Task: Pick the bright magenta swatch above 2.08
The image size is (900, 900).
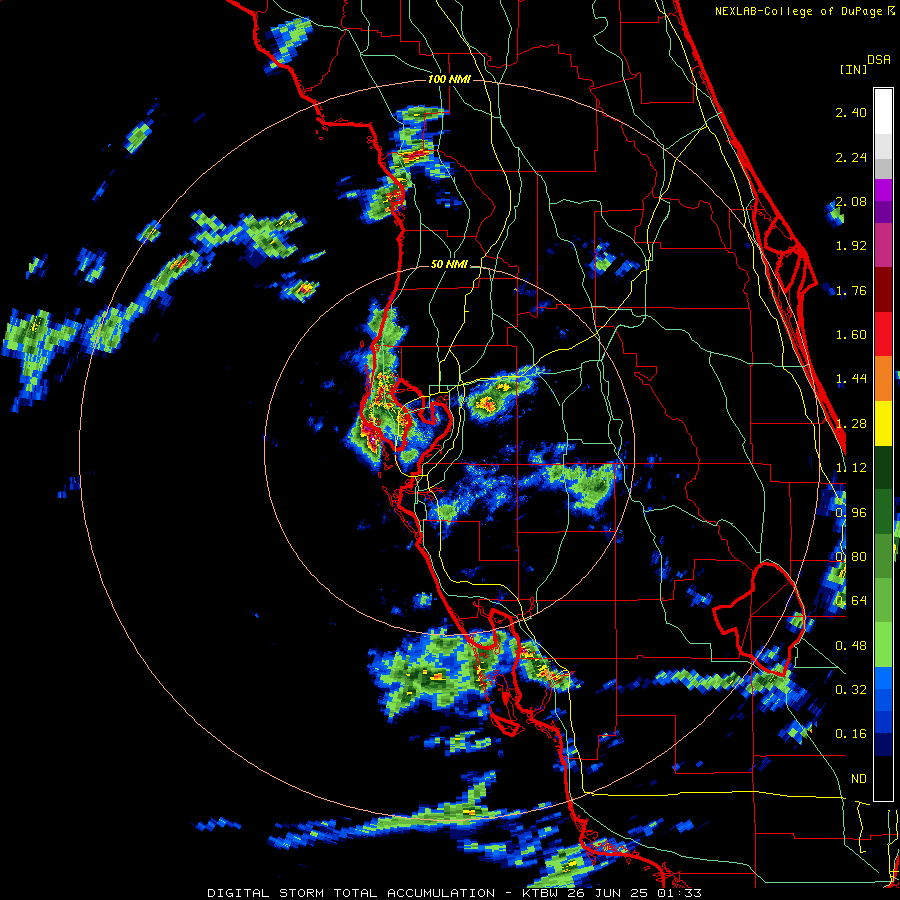Action: pos(883,190)
